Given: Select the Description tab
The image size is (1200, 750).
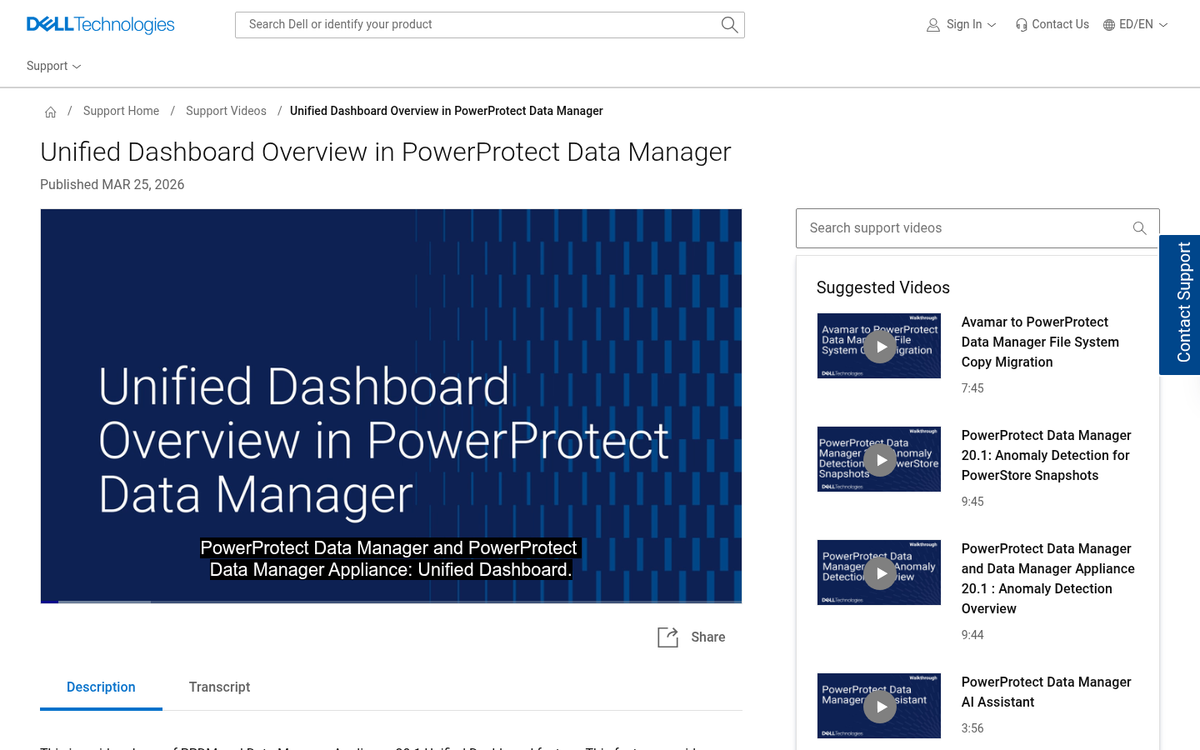Looking at the screenshot, I should [x=101, y=687].
